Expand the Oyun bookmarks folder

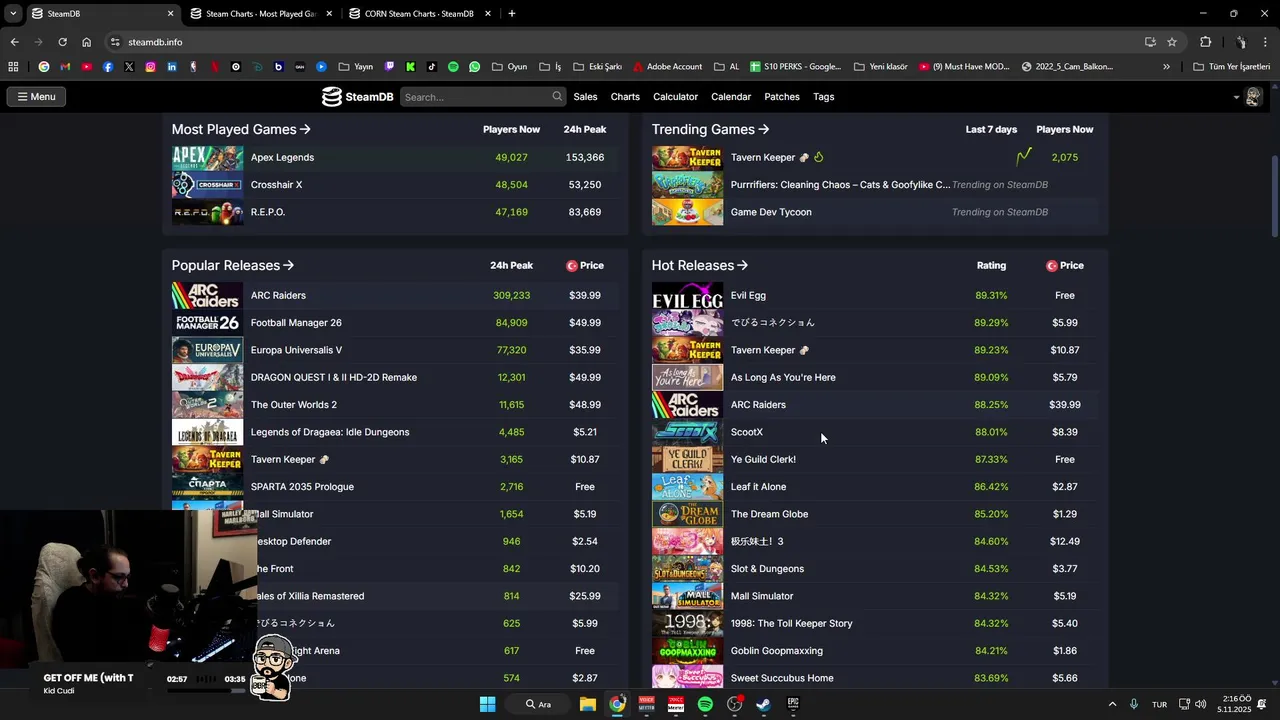(x=509, y=67)
